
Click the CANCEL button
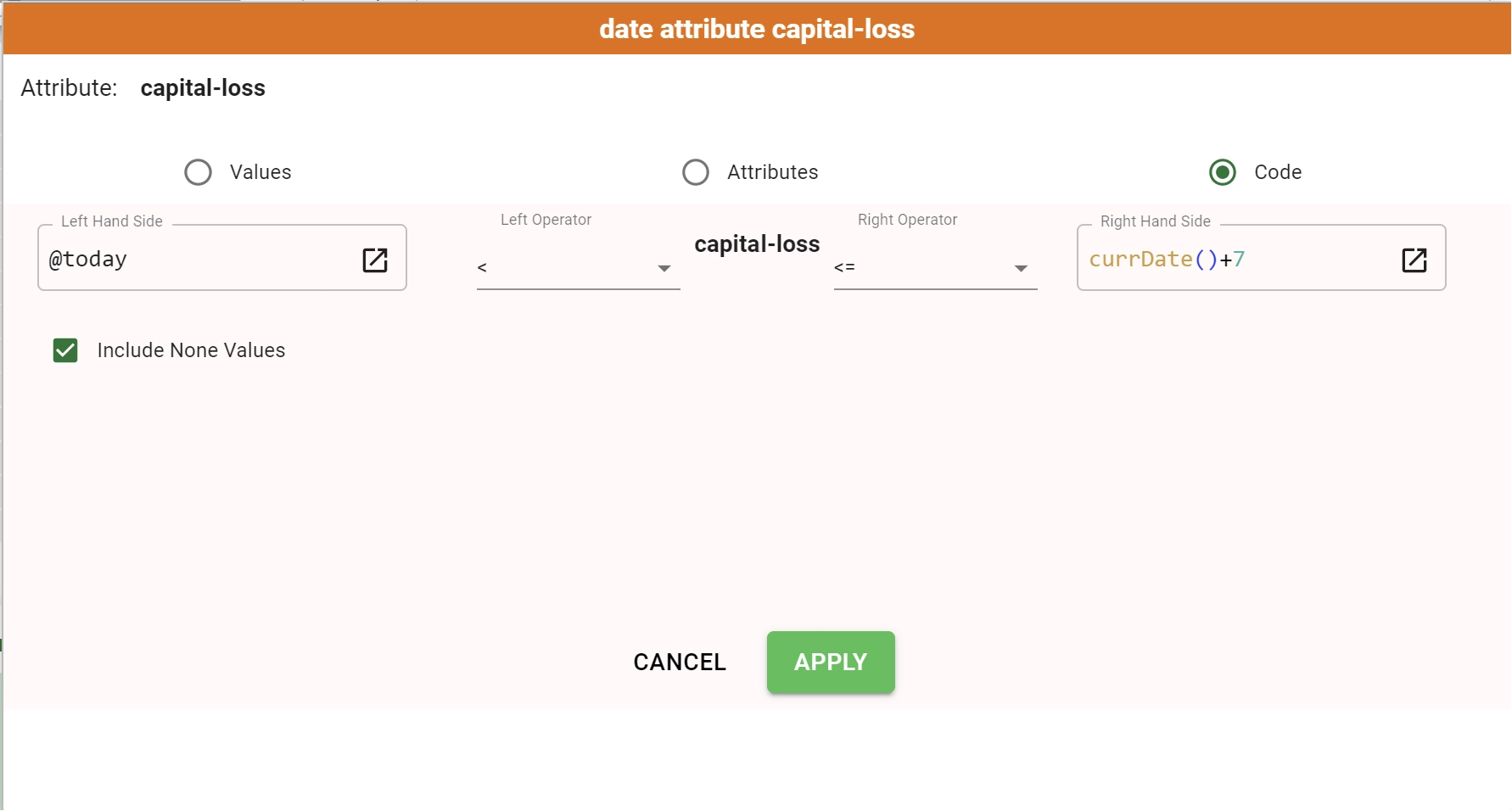[680, 662]
